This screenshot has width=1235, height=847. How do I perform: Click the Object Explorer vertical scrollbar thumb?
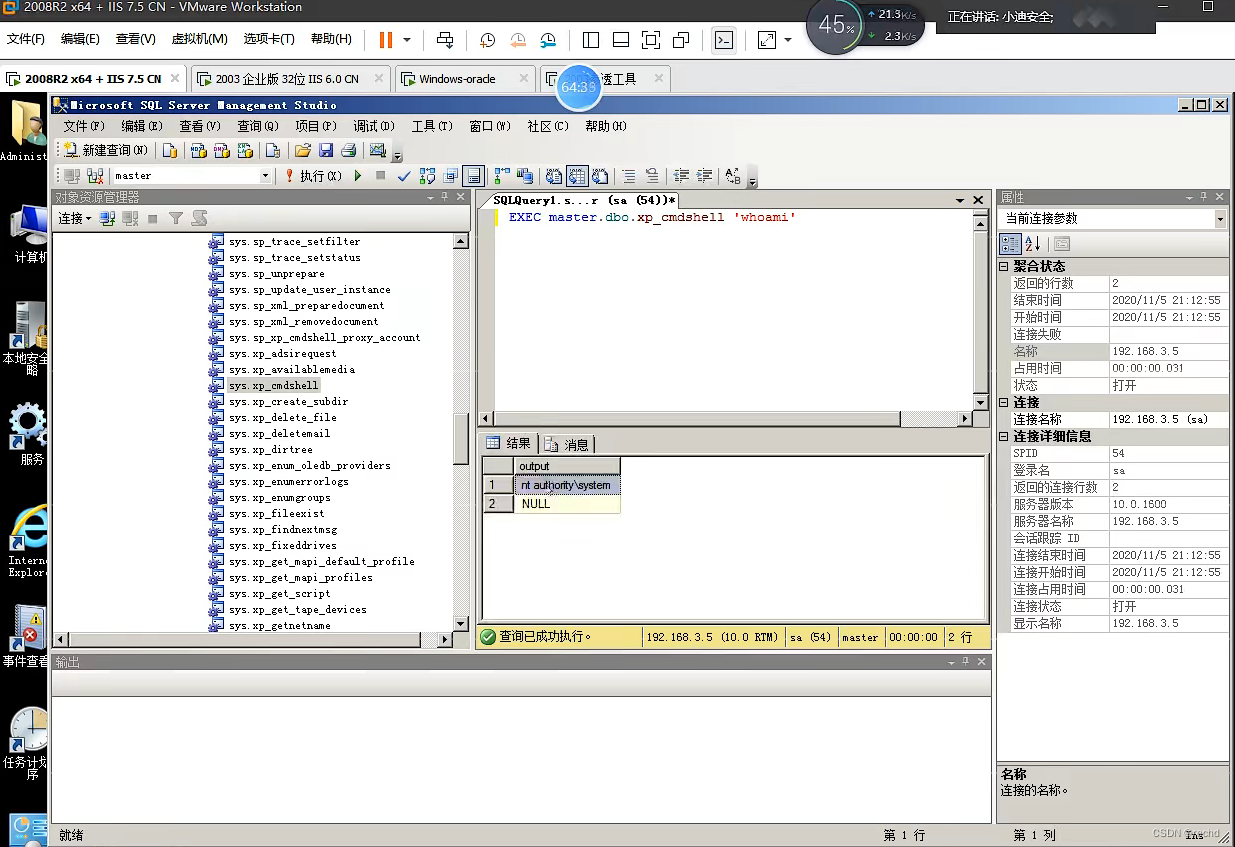pos(461,438)
